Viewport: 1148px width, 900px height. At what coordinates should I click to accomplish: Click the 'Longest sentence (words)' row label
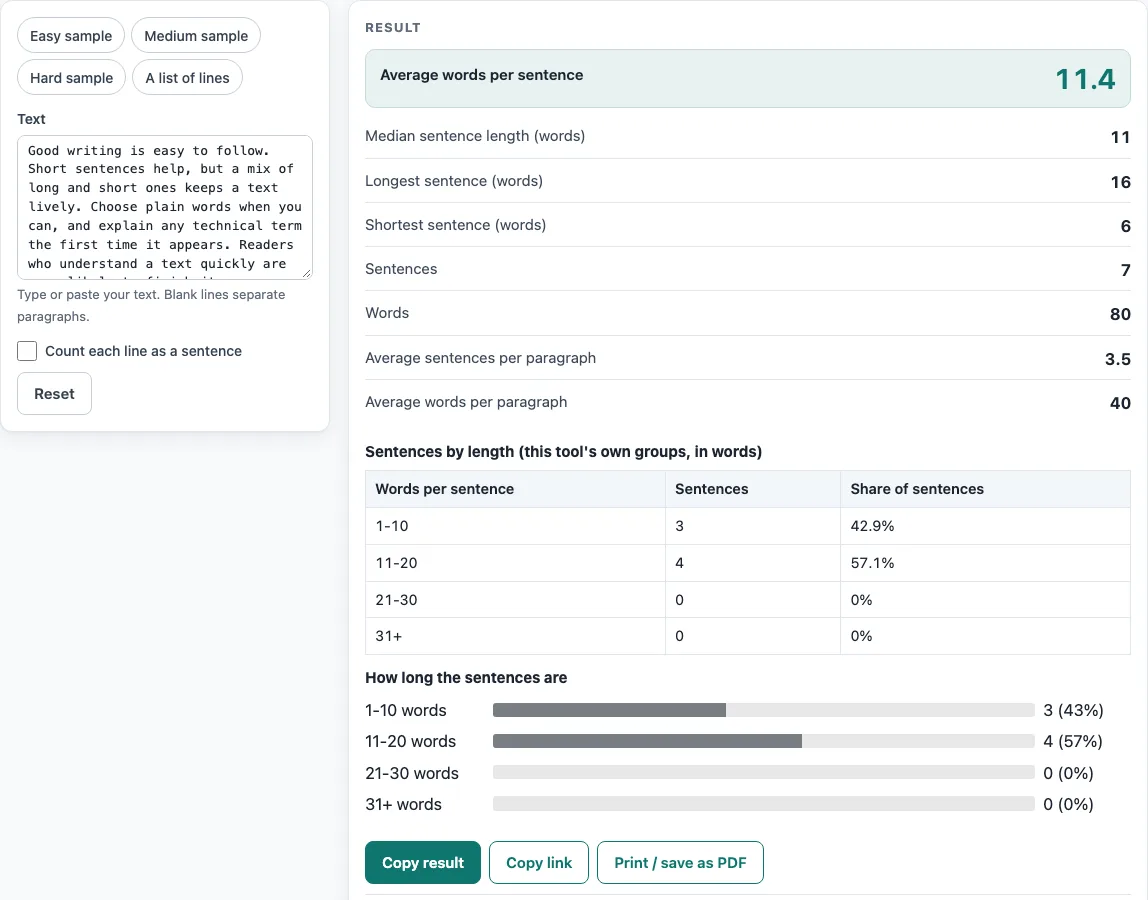[454, 181]
